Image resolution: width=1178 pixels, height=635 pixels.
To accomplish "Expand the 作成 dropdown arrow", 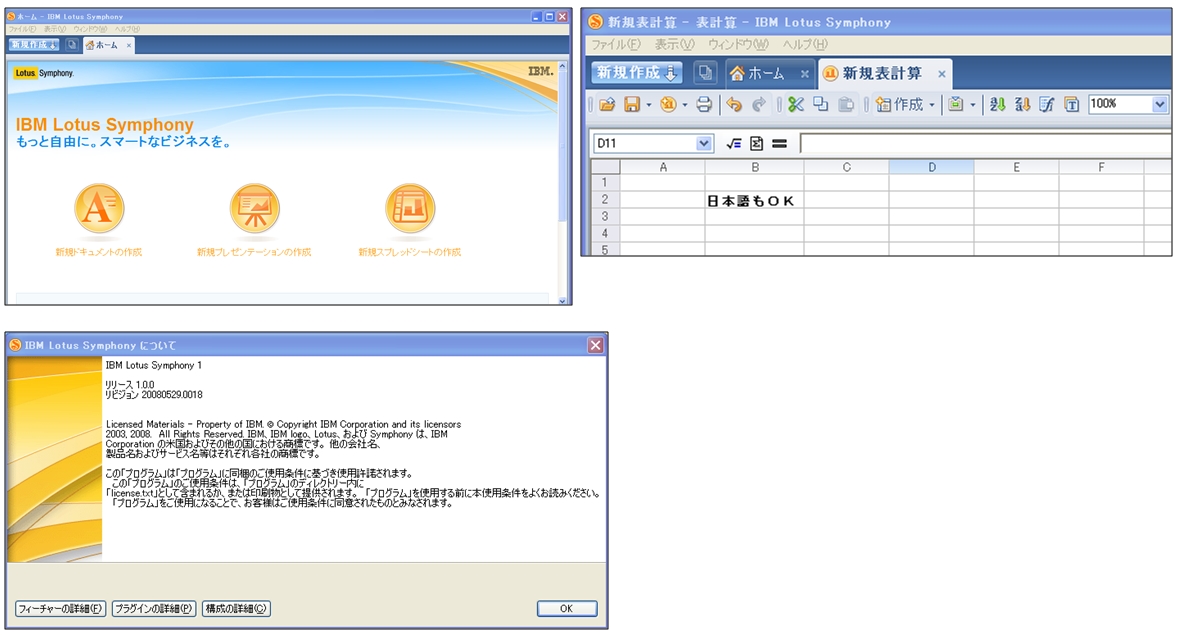I will point(932,105).
